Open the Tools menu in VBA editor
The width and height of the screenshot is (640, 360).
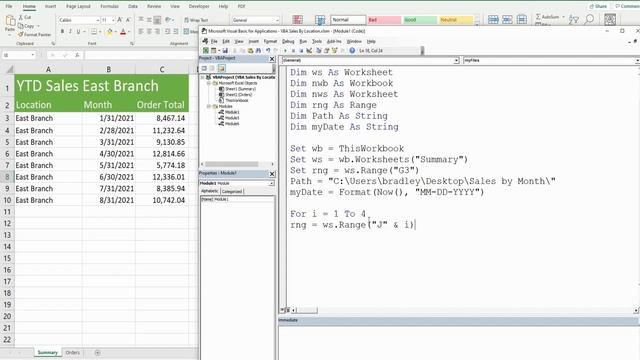(317, 41)
